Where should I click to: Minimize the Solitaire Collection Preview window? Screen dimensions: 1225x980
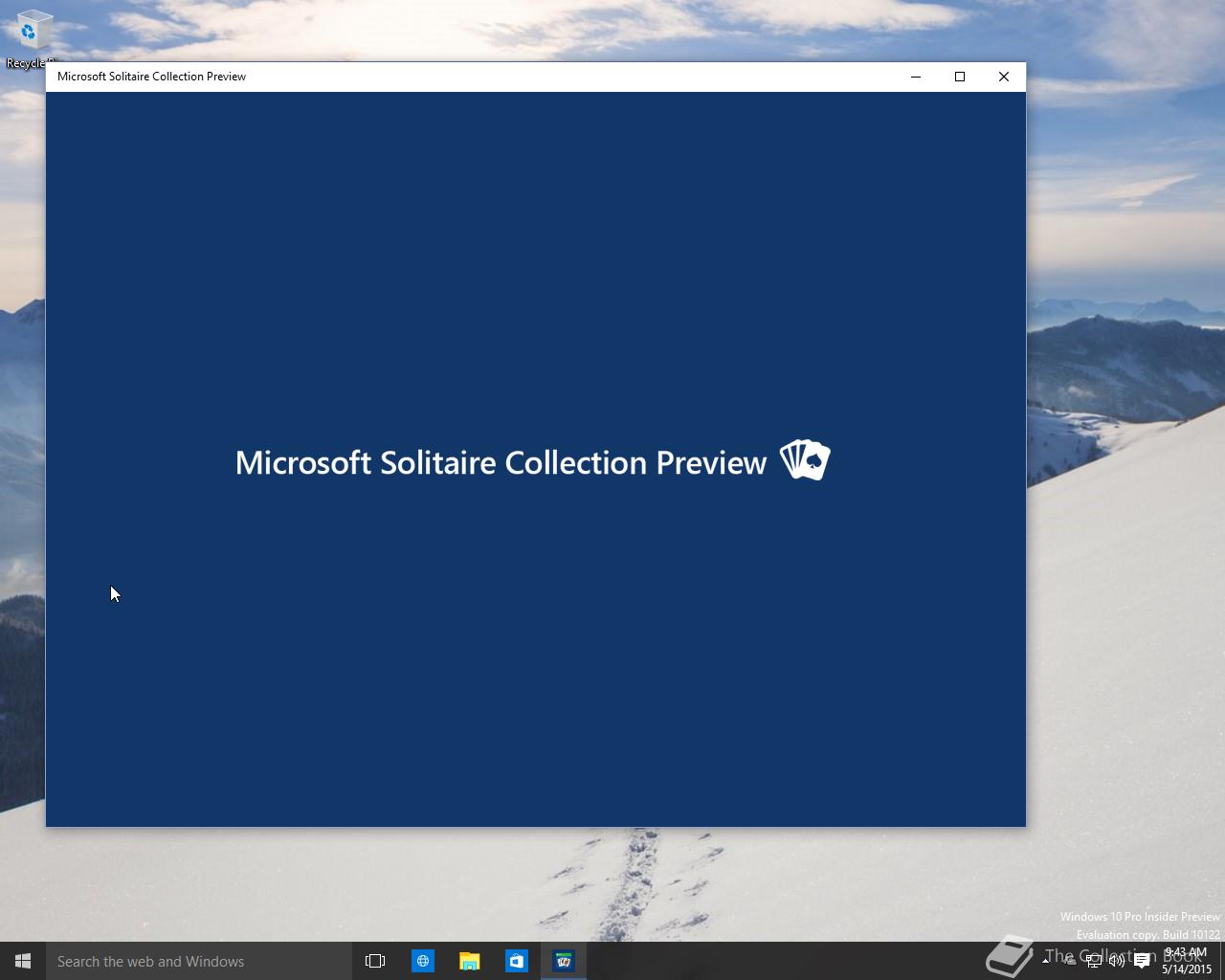(916, 77)
